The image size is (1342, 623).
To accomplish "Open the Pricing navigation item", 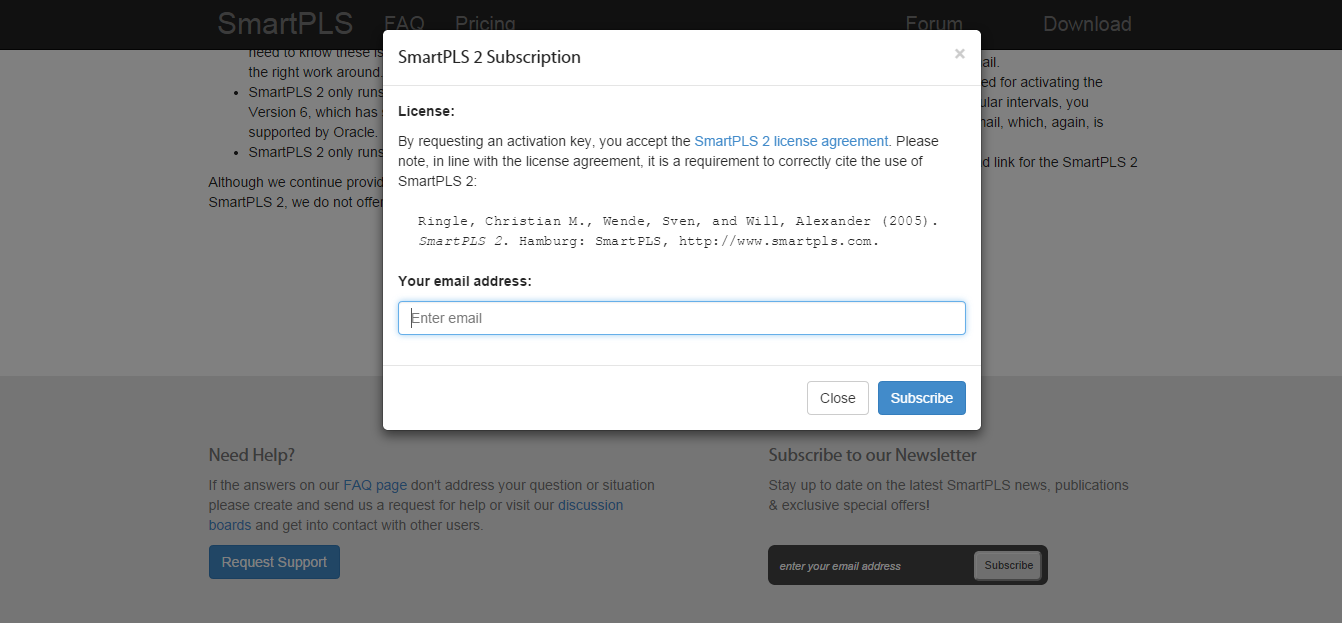I will click(485, 24).
